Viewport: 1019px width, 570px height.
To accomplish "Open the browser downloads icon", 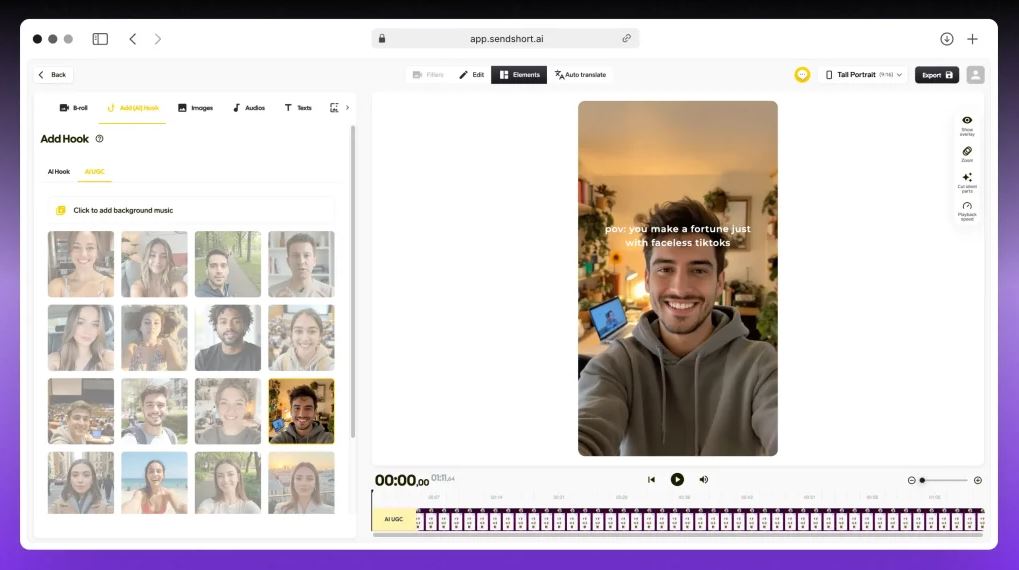I will 946,39.
